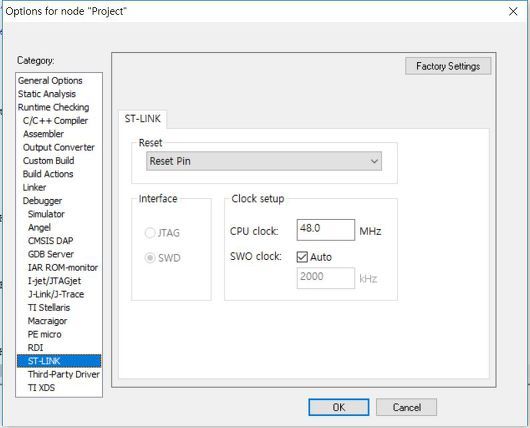Select General Options category
The image size is (530, 428).
tap(50, 81)
